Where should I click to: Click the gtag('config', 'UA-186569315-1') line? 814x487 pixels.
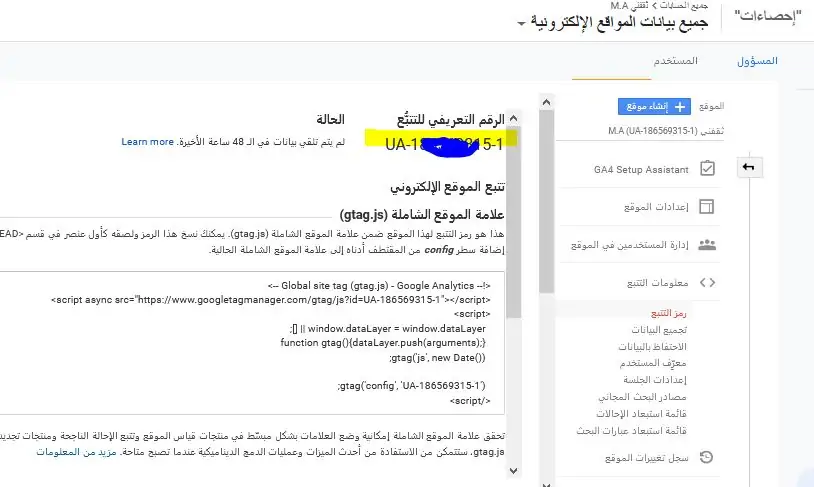pyautogui.click(x=412, y=386)
